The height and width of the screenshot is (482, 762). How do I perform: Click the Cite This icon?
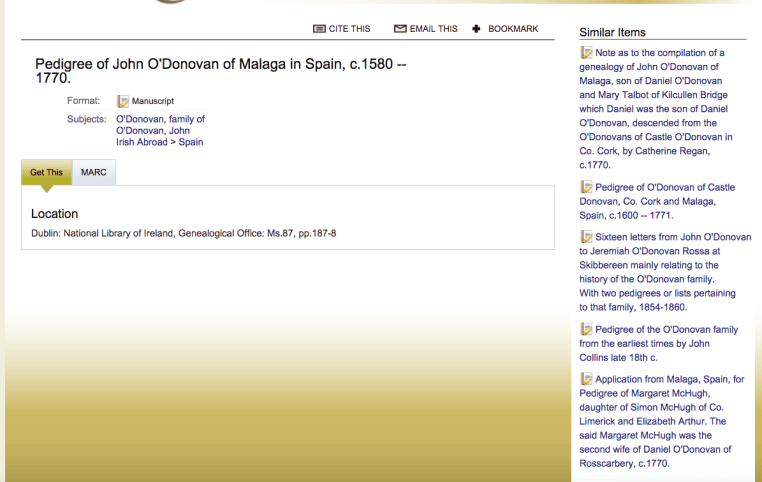[x=319, y=29]
